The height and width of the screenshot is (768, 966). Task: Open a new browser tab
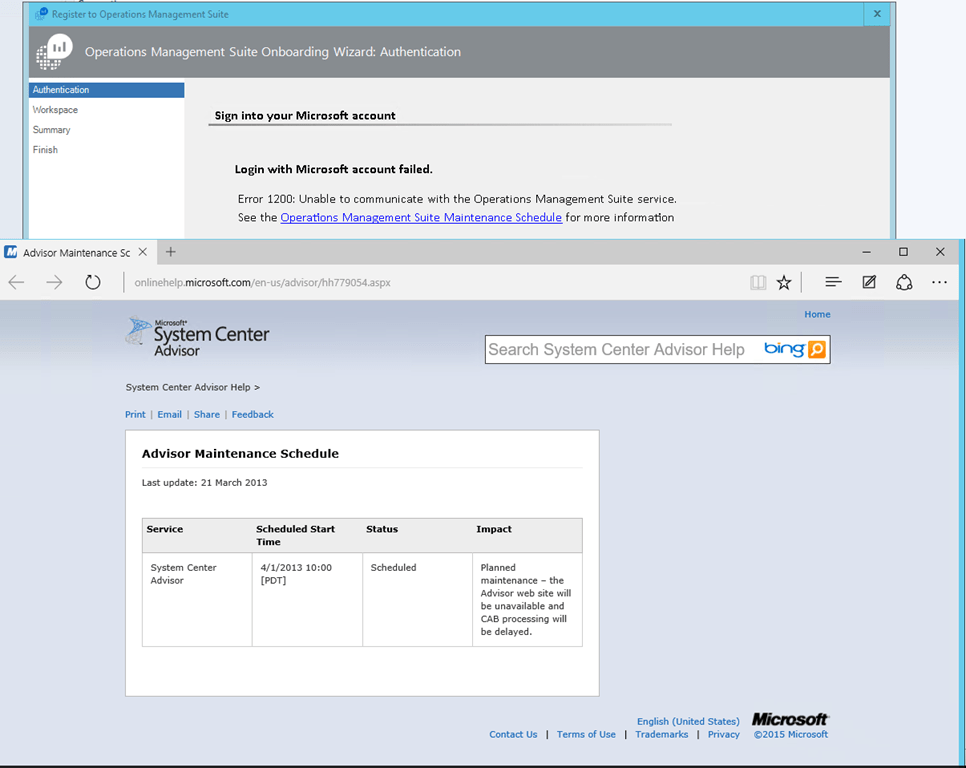[171, 252]
